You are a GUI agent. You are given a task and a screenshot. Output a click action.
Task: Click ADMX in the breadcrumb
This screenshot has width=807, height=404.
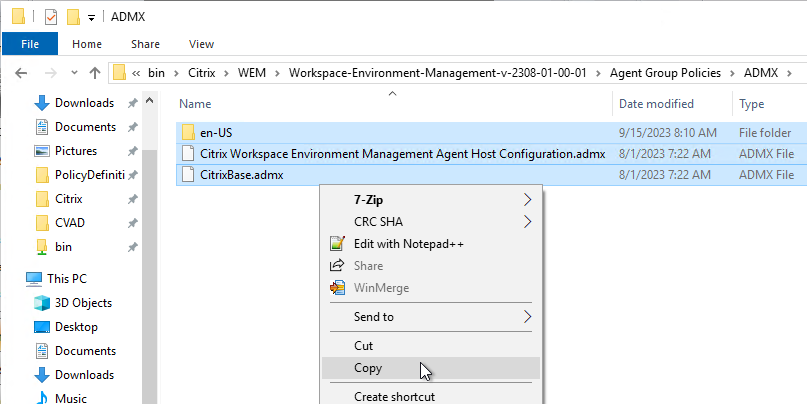[761, 73]
